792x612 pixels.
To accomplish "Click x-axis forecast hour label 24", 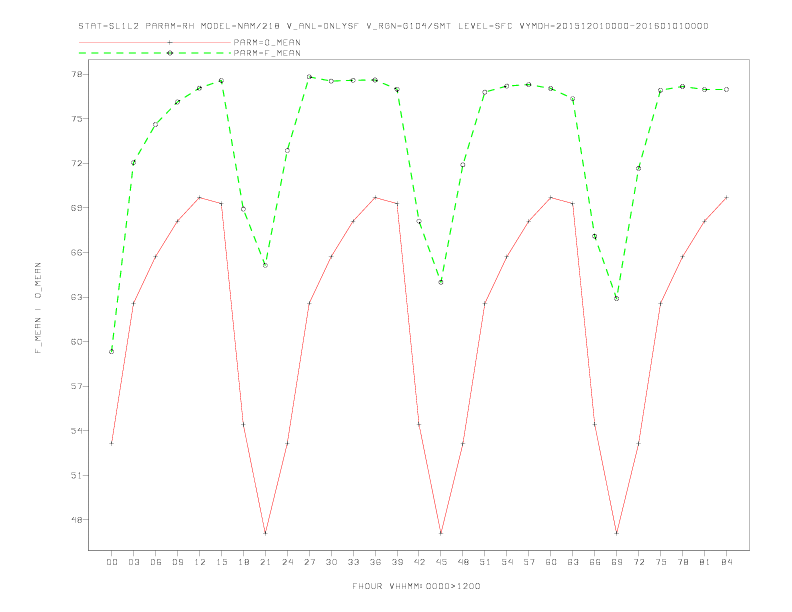I will coord(287,562).
